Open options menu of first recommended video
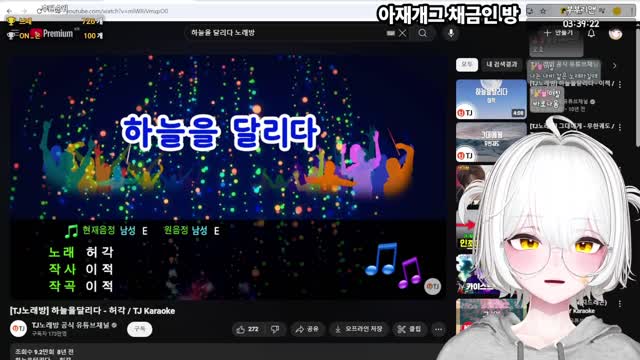This screenshot has width=640, height=360. pyautogui.click(x=620, y=84)
